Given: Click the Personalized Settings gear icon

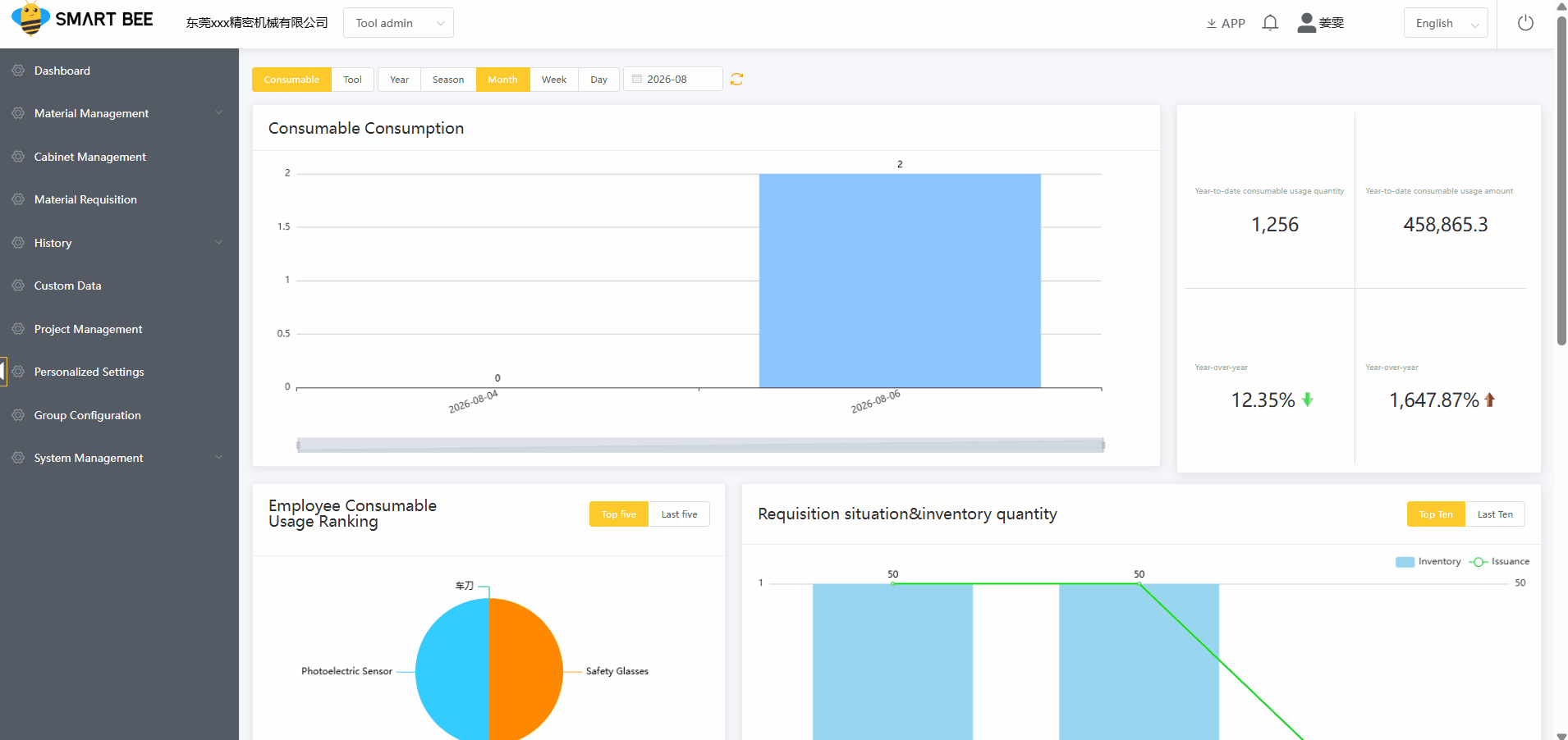Looking at the screenshot, I should 18,372.
